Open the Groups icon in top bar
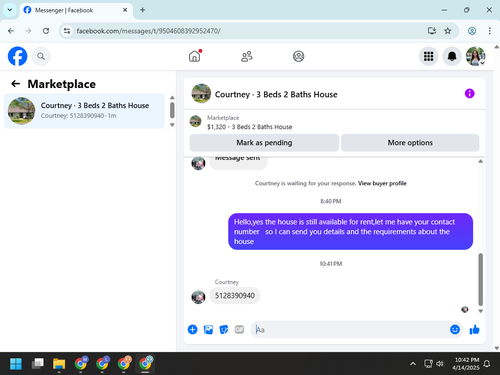Screen dimensions: 500x375 pos(298,56)
